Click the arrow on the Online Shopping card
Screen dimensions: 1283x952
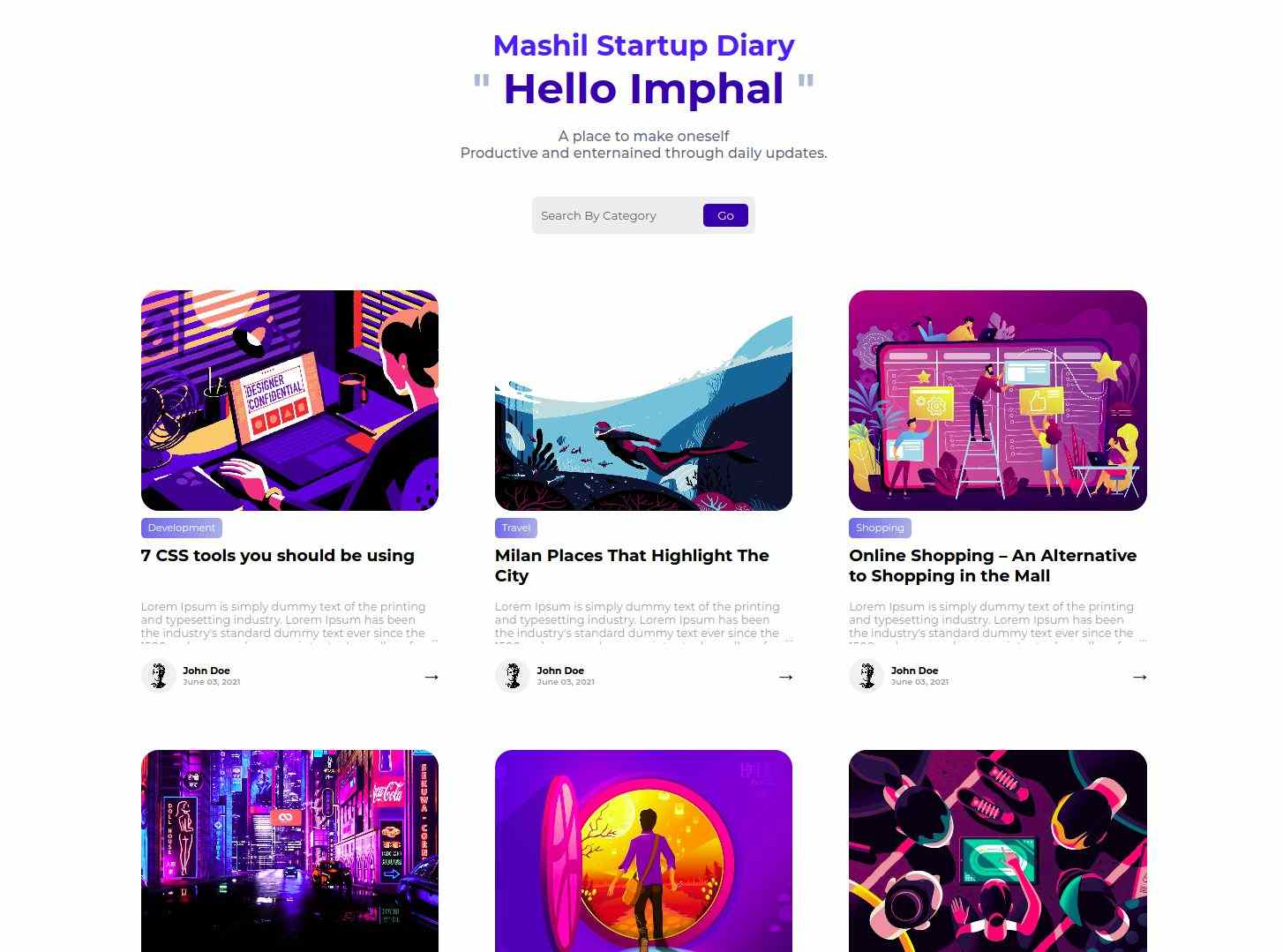[1139, 677]
